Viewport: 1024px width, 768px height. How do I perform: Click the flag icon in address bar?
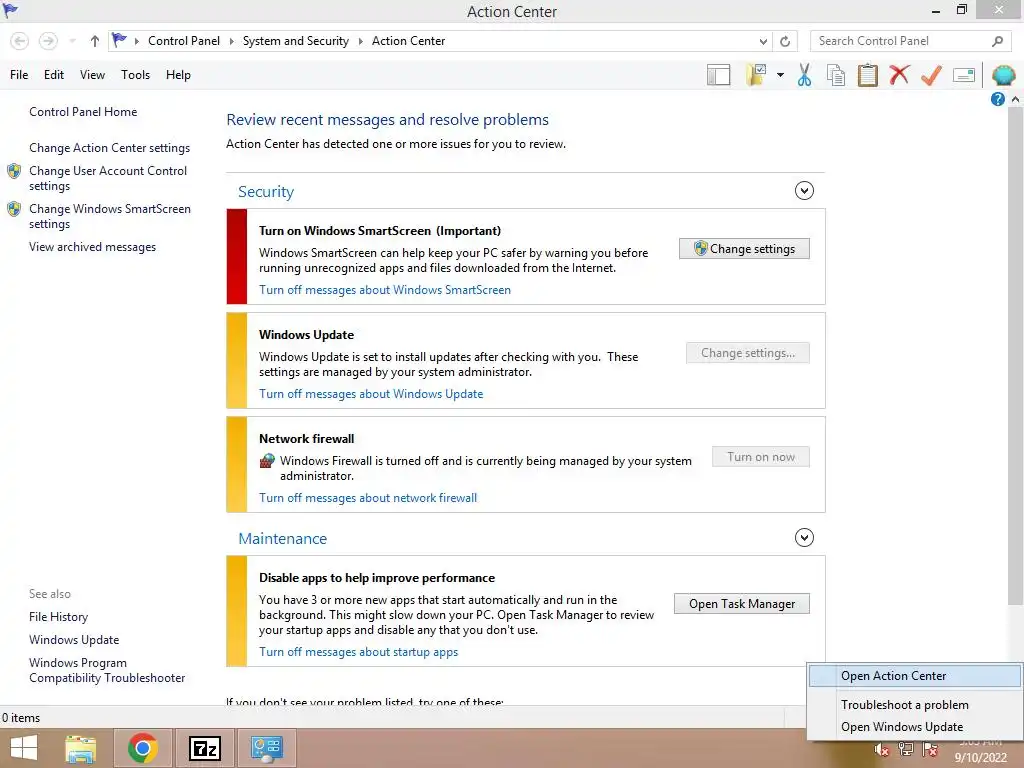(x=120, y=40)
